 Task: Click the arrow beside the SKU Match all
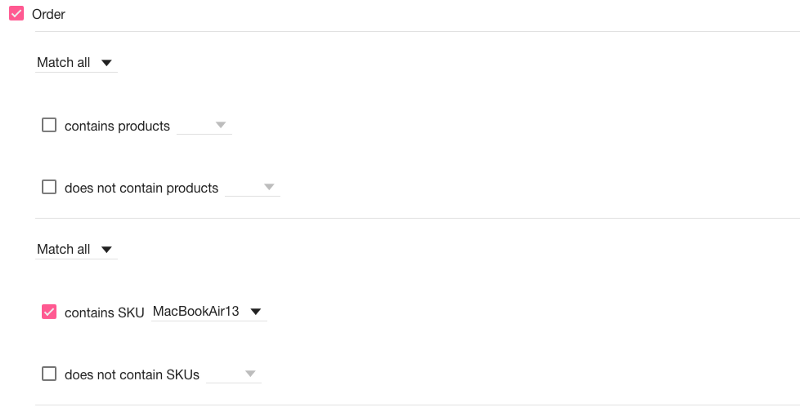click(x=106, y=250)
